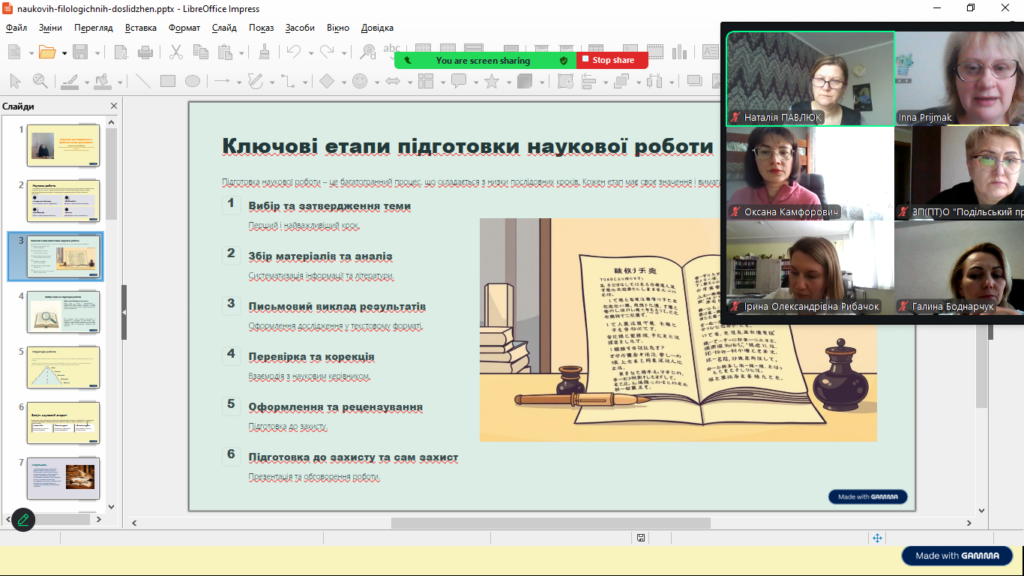Screen dimensions: 1024x576
Task: Open the Stars and Banners shapes dropdown
Action: (507, 82)
